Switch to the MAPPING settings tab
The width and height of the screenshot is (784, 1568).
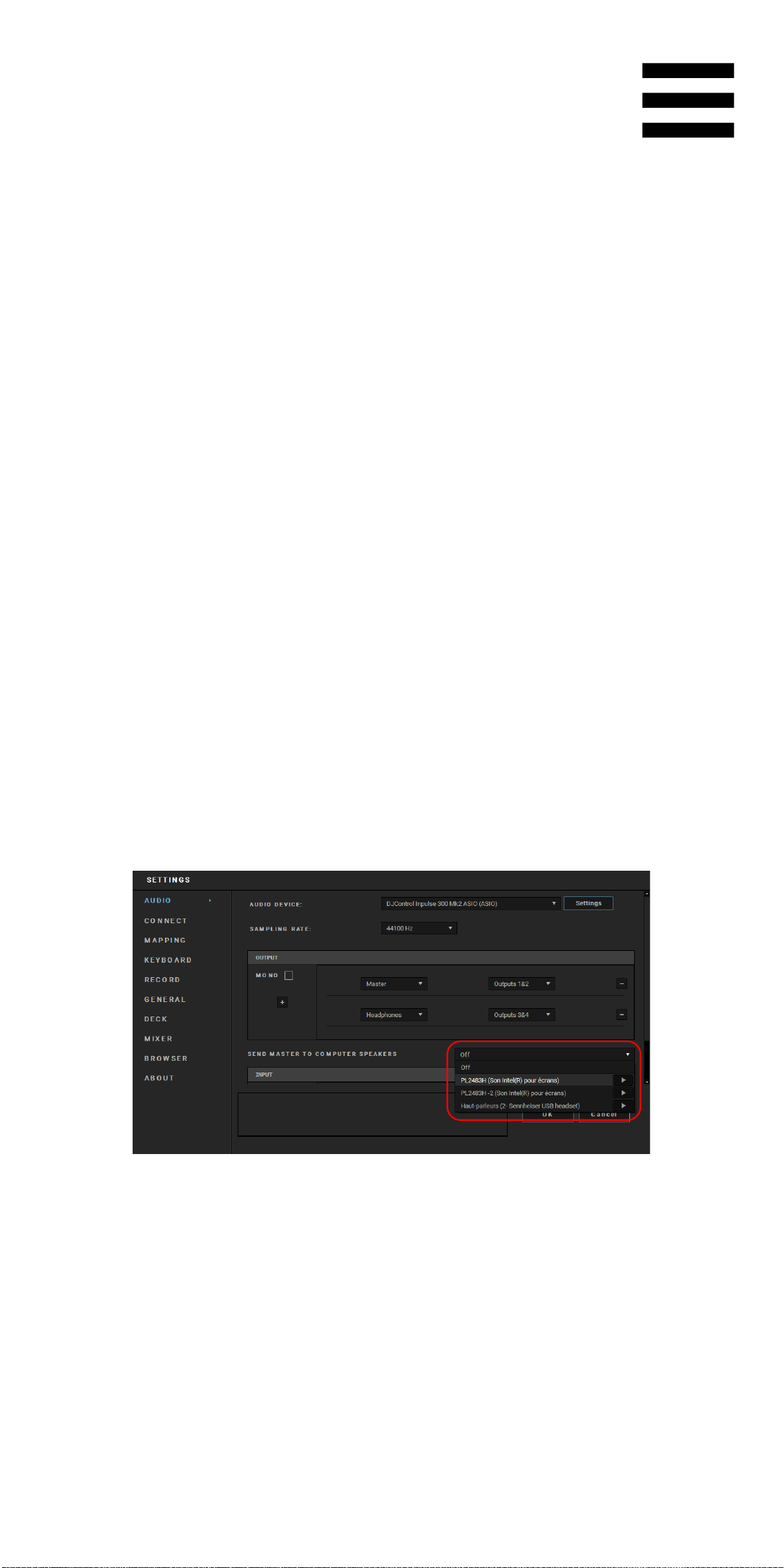[165, 940]
